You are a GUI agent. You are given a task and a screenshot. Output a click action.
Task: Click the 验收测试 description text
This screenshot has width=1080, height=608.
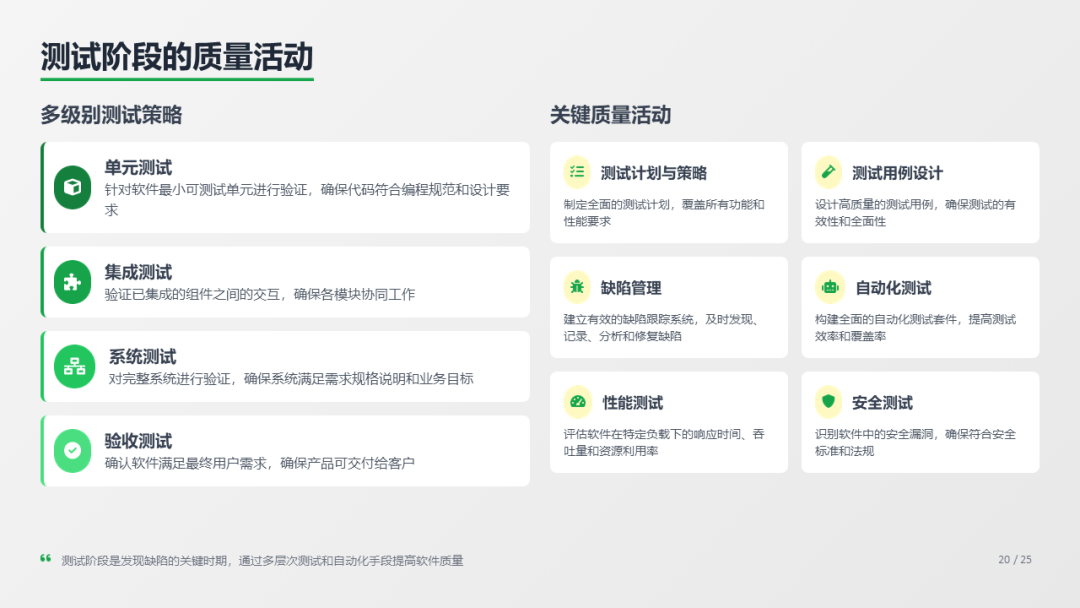click(259, 463)
